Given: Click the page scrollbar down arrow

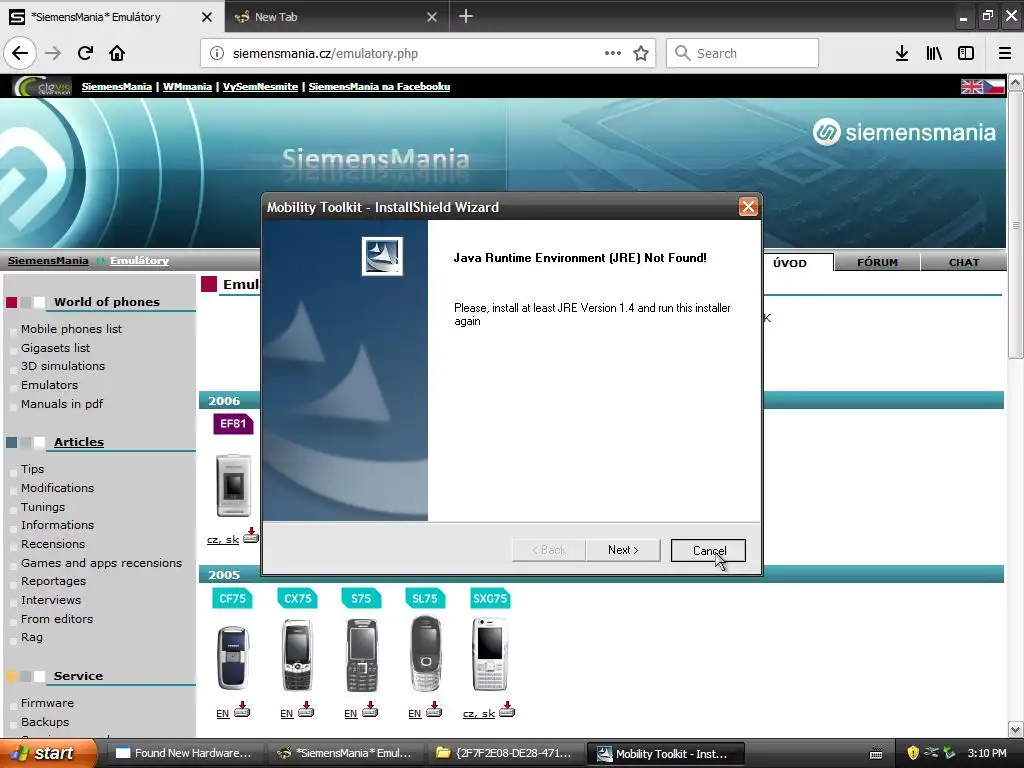Looking at the screenshot, I should pos(1015,729).
